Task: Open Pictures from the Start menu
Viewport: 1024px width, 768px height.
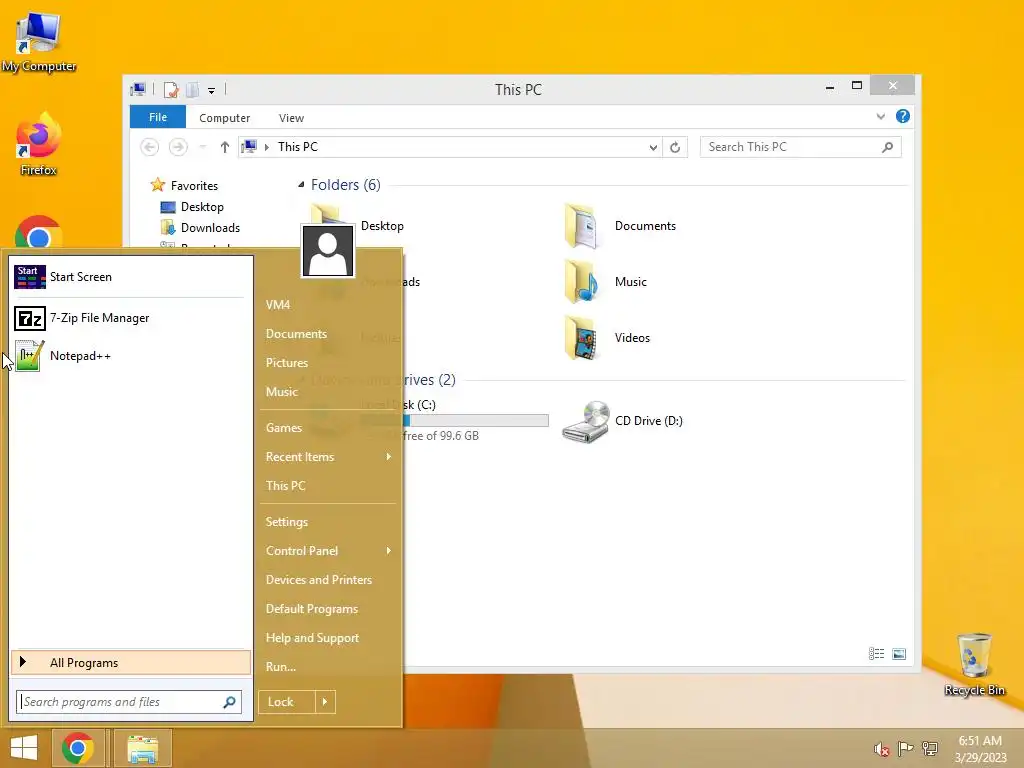Action: [287, 363]
